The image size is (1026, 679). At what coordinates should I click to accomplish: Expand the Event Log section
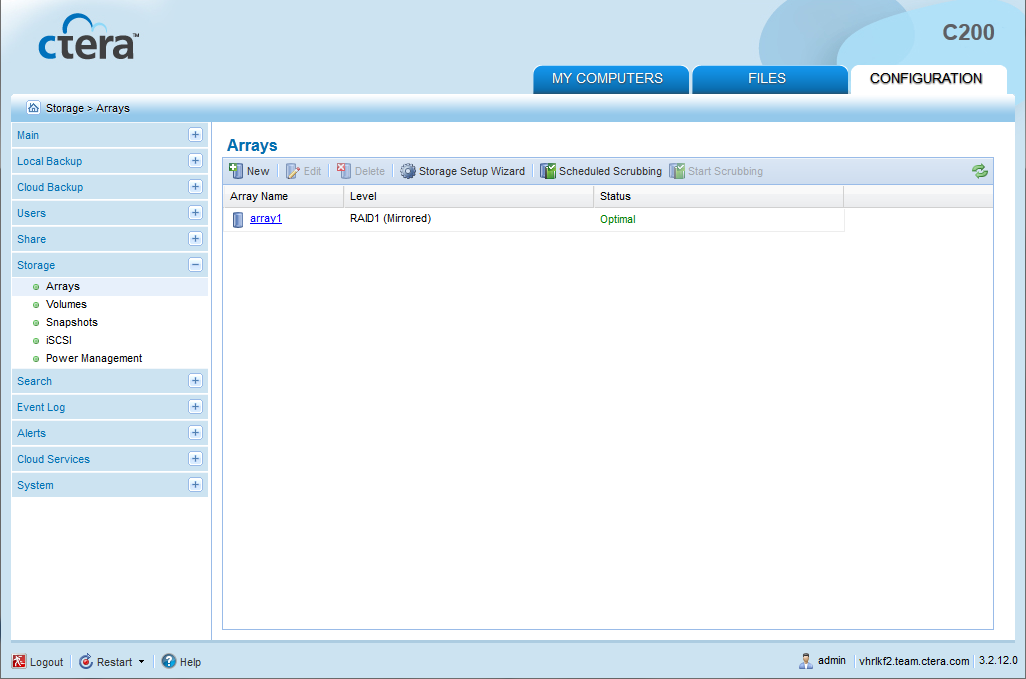coord(195,407)
